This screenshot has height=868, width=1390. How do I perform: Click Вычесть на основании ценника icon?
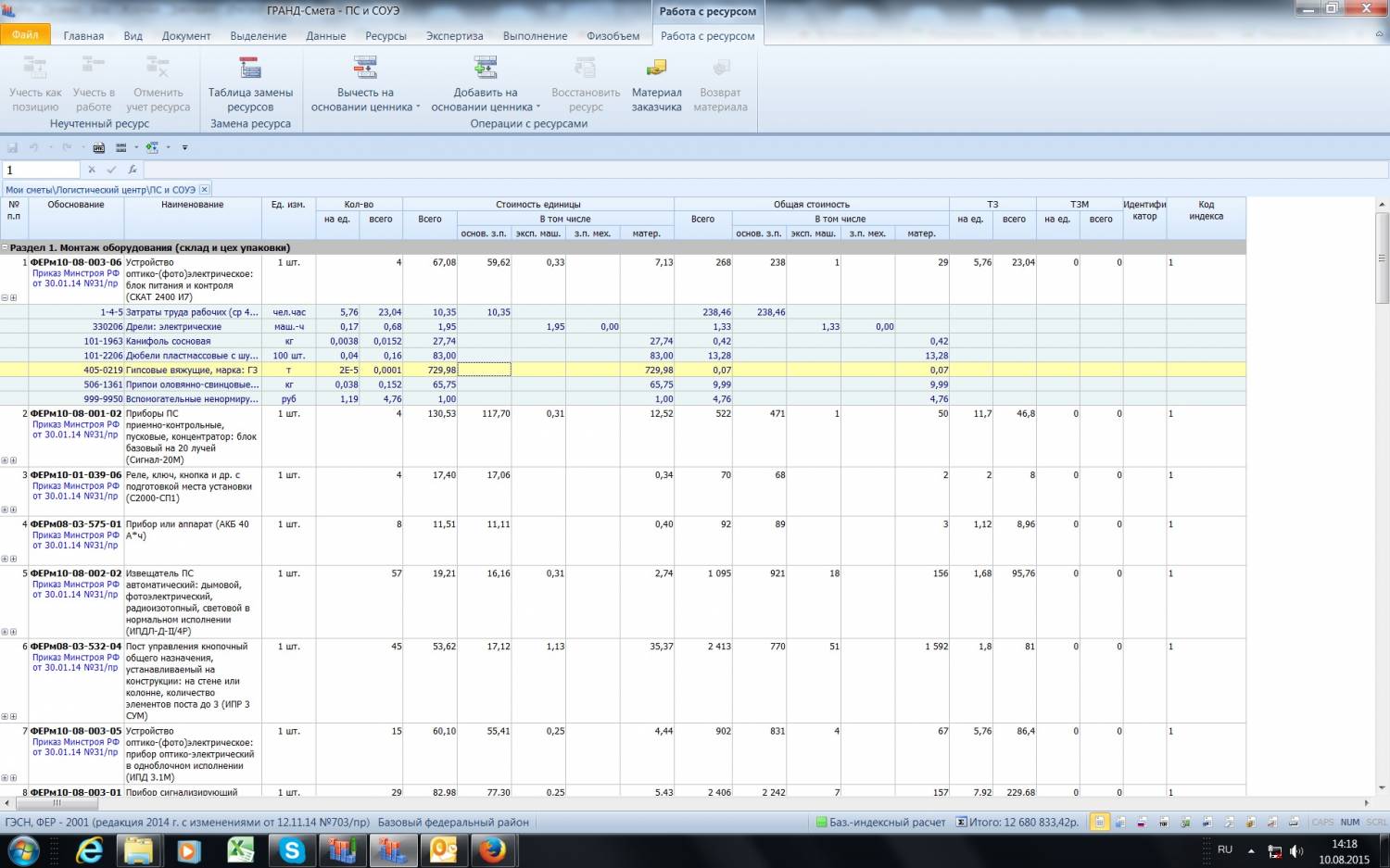coord(365,68)
